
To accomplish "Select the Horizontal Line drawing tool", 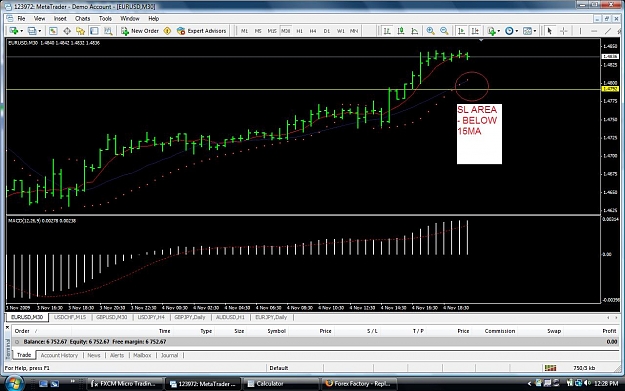I will (x=594, y=31).
